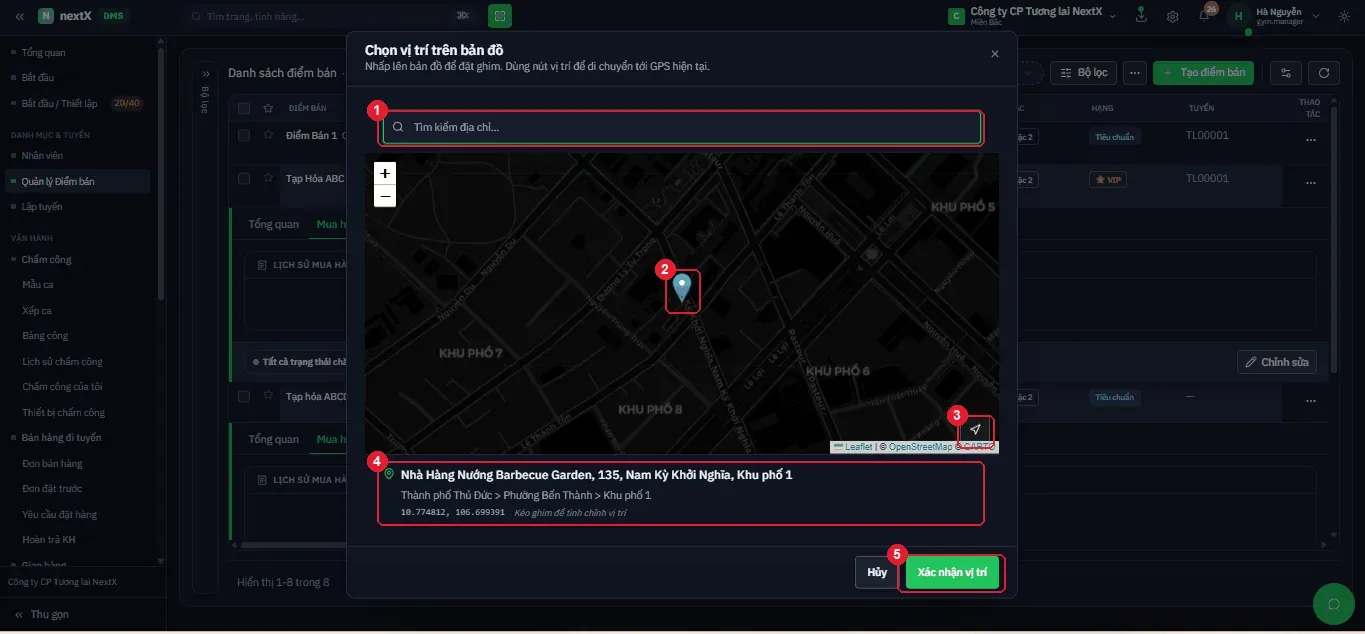Image resolution: width=1365 pixels, height=634 pixels.
Task: Open the green chat bubble button
Action: [x=1333, y=603]
